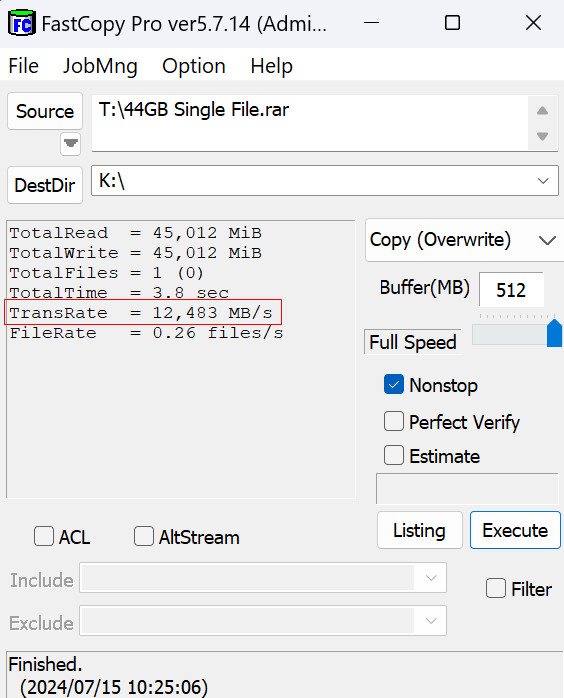
Task: Tick the Estimate checkbox
Action: coord(394,455)
